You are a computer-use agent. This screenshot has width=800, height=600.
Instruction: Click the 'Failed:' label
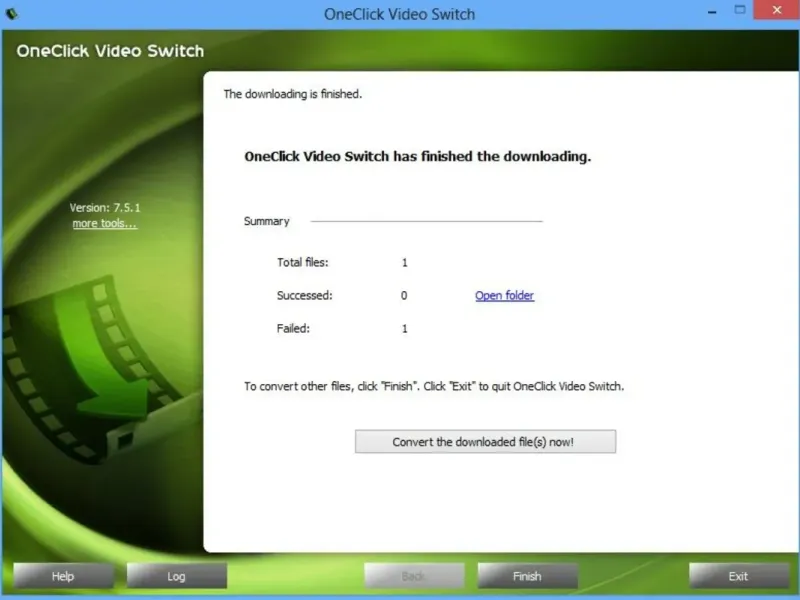293,329
